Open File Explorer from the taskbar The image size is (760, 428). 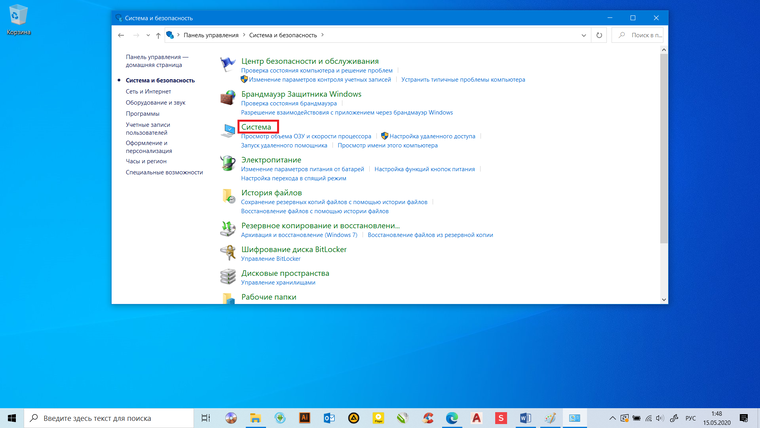(x=255, y=418)
